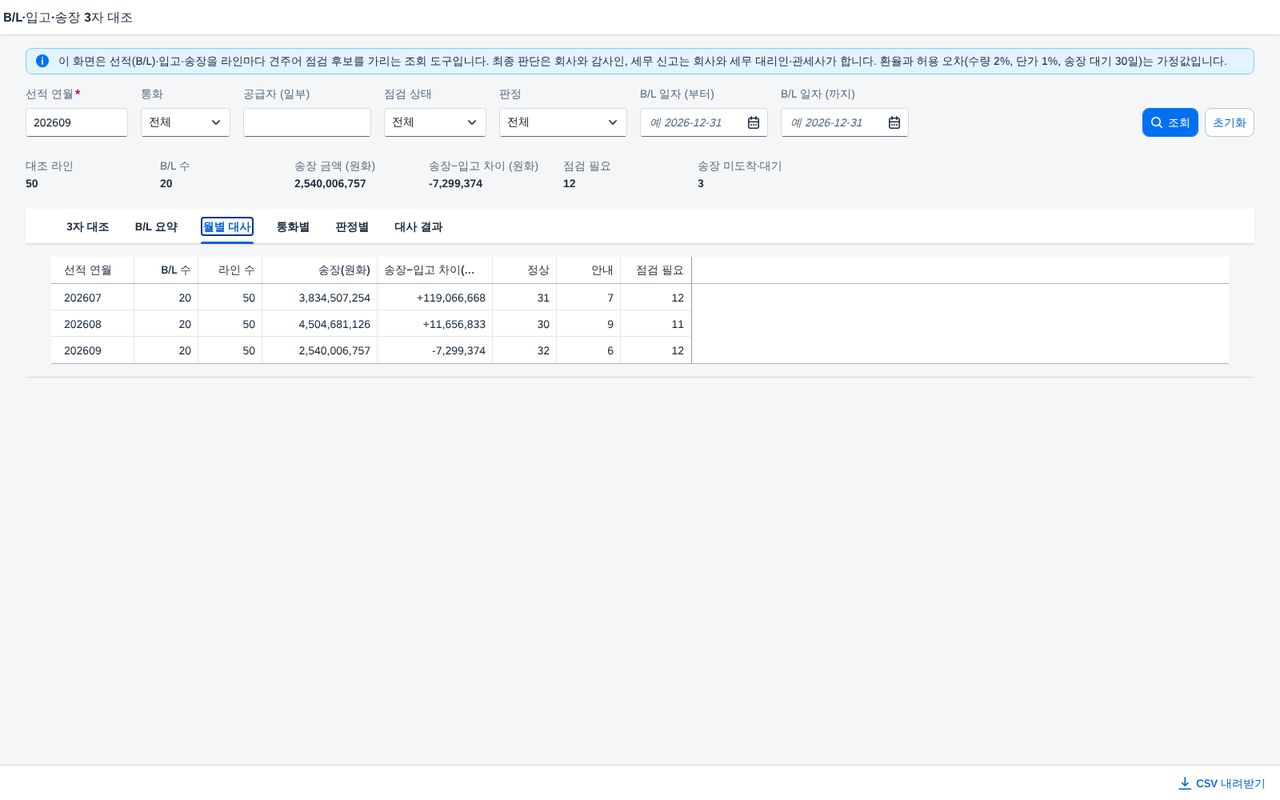Click the B/L 수 column header
Viewport: 1280px width, 800px height.
(x=166, y=270)
